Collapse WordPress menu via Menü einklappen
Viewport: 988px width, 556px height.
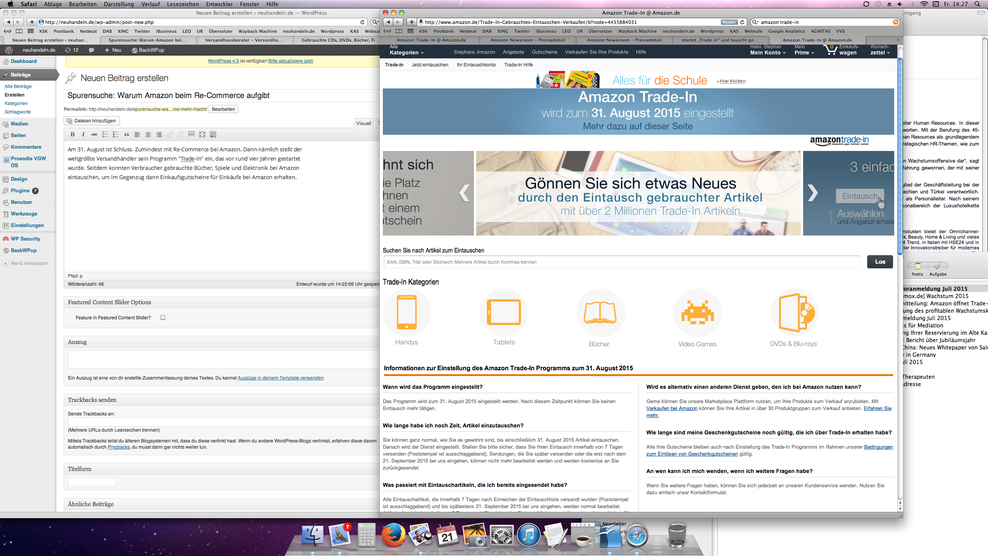[x=26, y=263]
